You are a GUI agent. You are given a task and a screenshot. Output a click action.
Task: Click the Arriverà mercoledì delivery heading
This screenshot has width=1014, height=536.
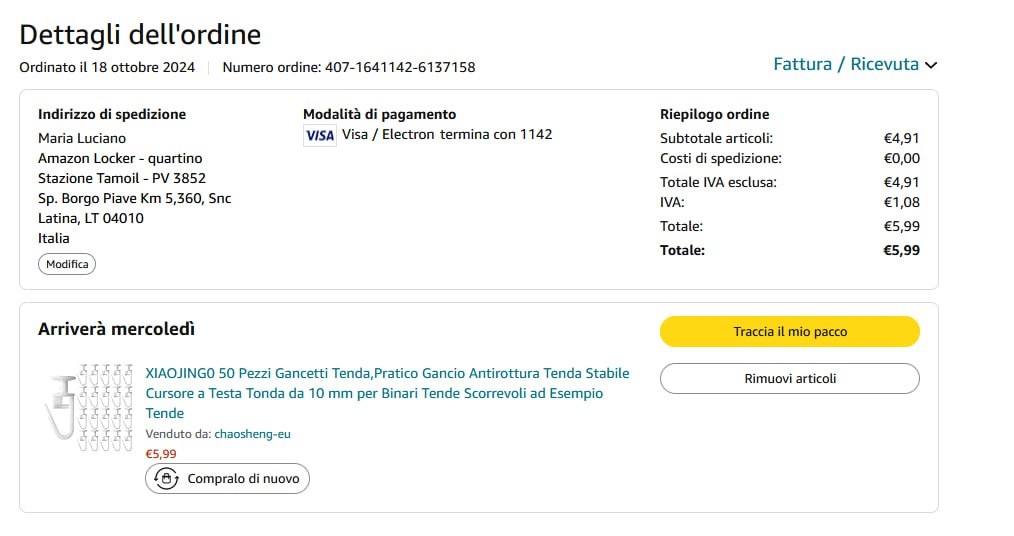[x=116, y=329]
